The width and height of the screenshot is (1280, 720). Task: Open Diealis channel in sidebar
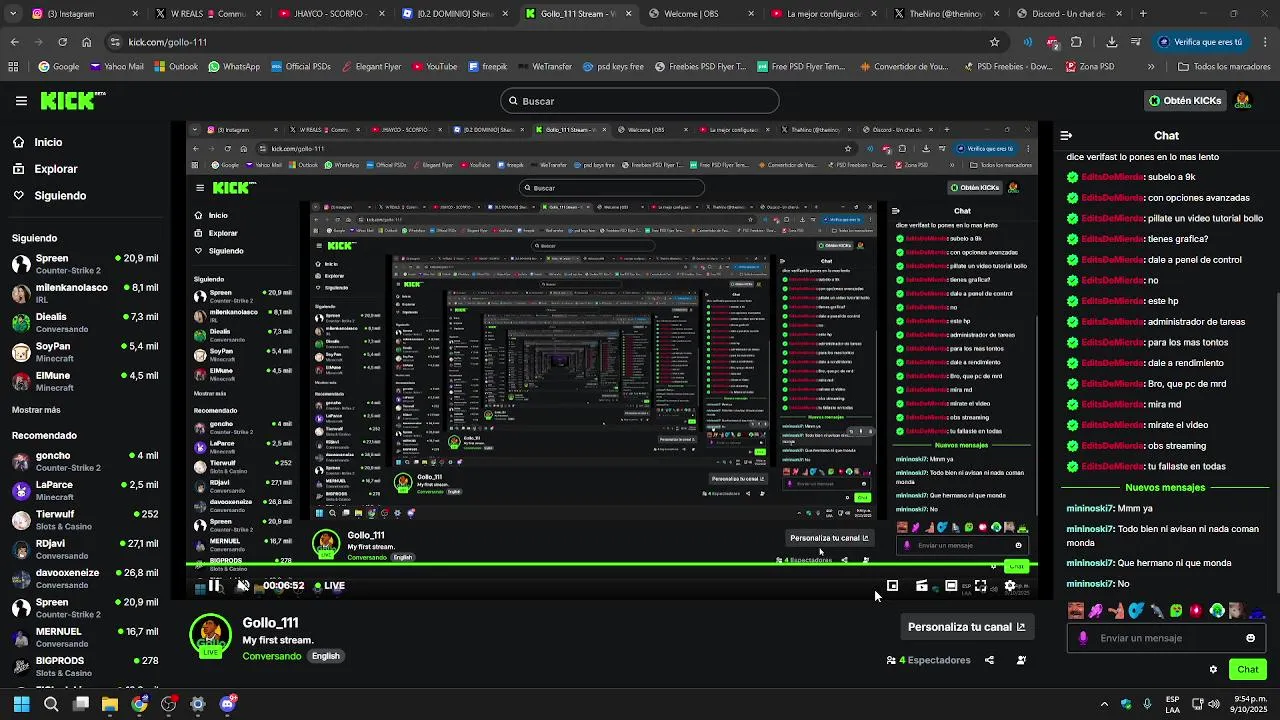point(86,322)
